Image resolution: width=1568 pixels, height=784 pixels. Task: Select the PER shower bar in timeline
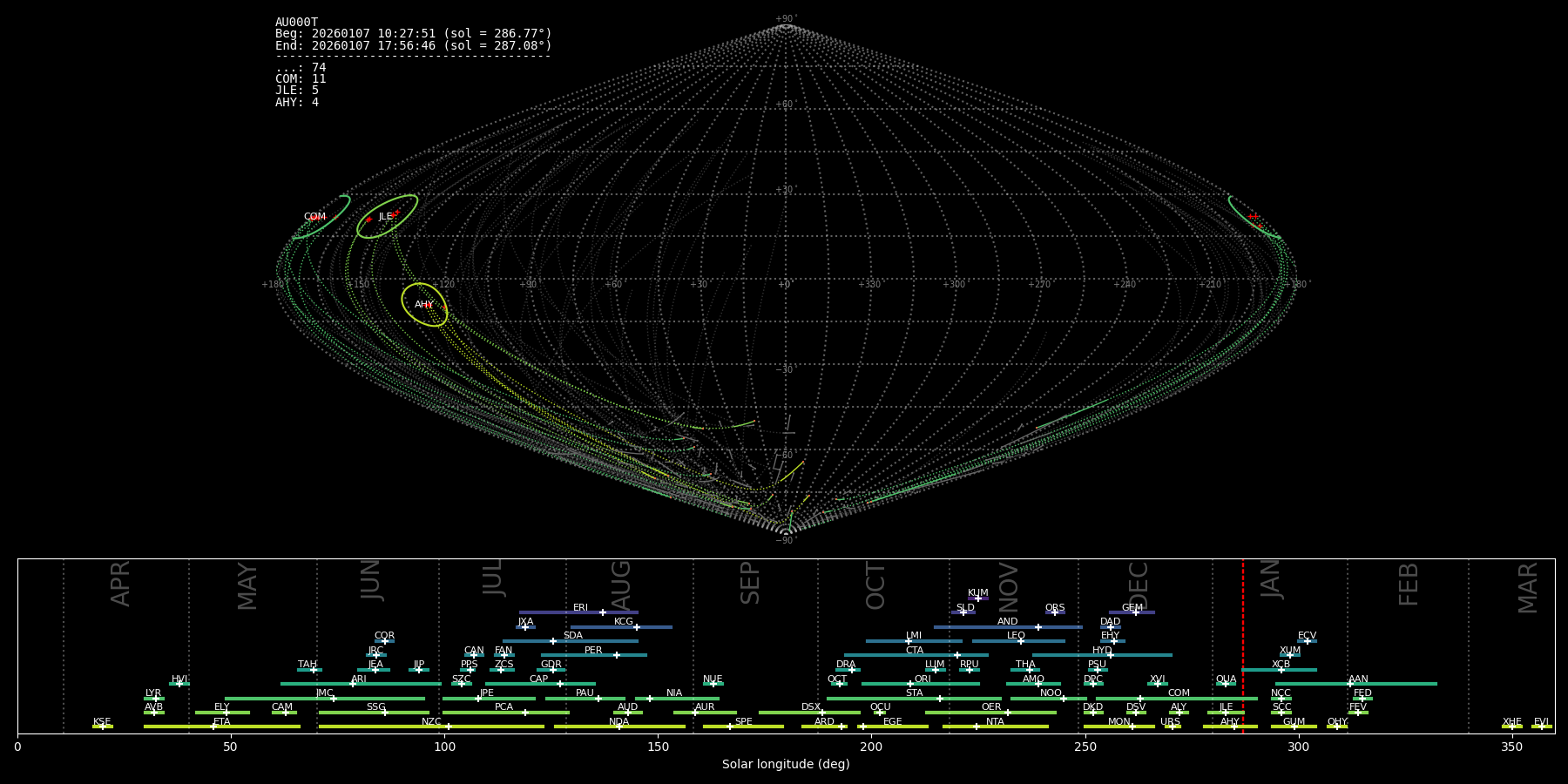click(593, 655)
